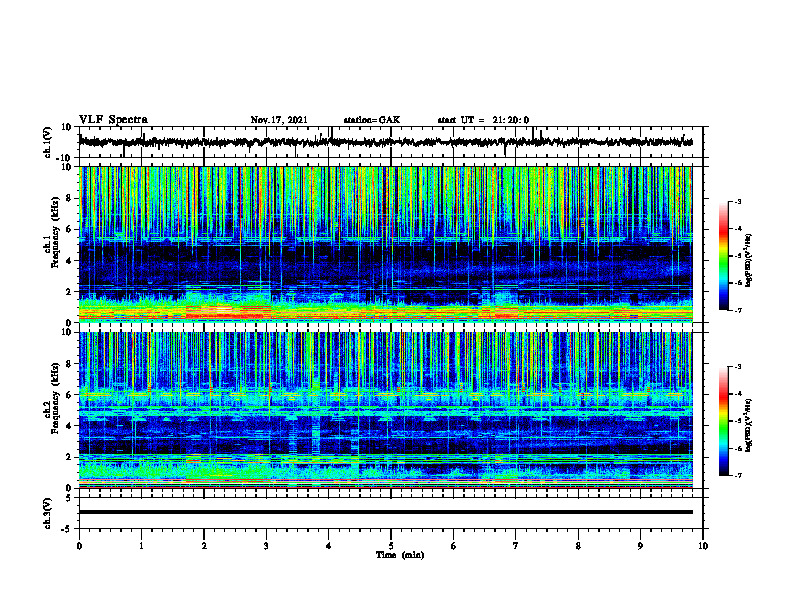Click the ch.3(V) flat black trace
This screenshot has height=612, width=792.
(386, 512)
